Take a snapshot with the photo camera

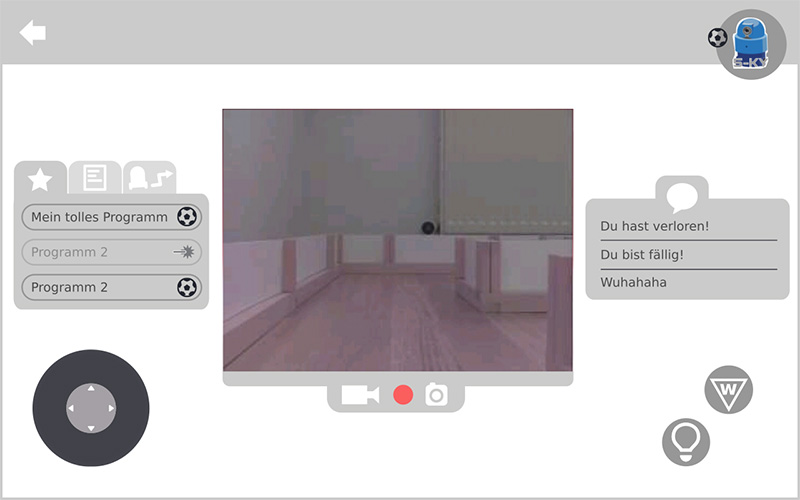coord(437,395)
